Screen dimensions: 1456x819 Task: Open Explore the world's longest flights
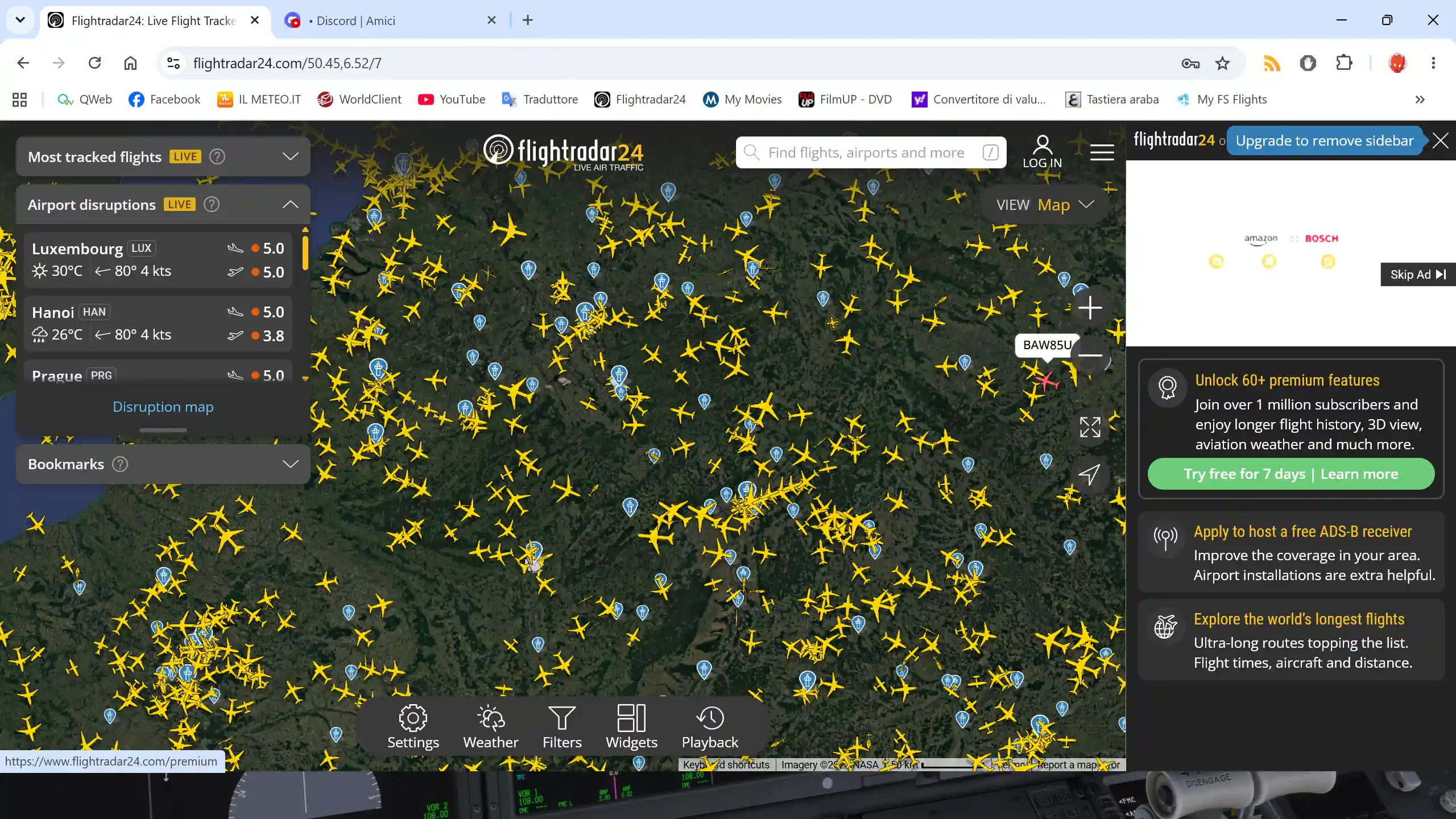[x=1290, y=640]
